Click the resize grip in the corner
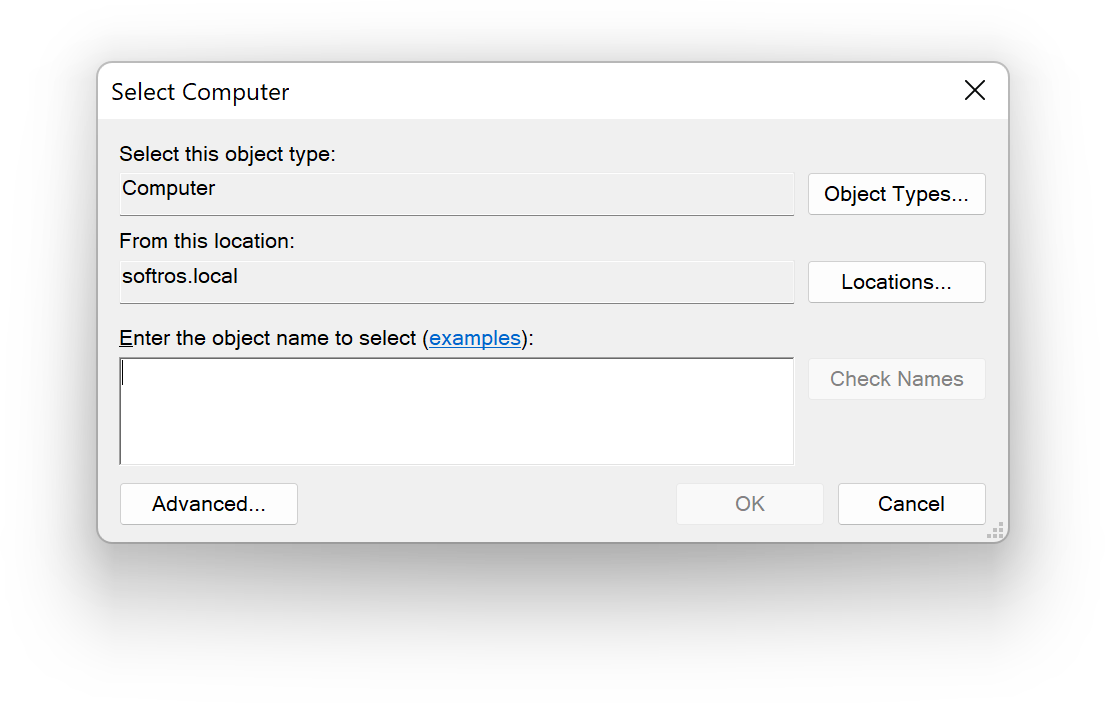 [x=995, y=530]
